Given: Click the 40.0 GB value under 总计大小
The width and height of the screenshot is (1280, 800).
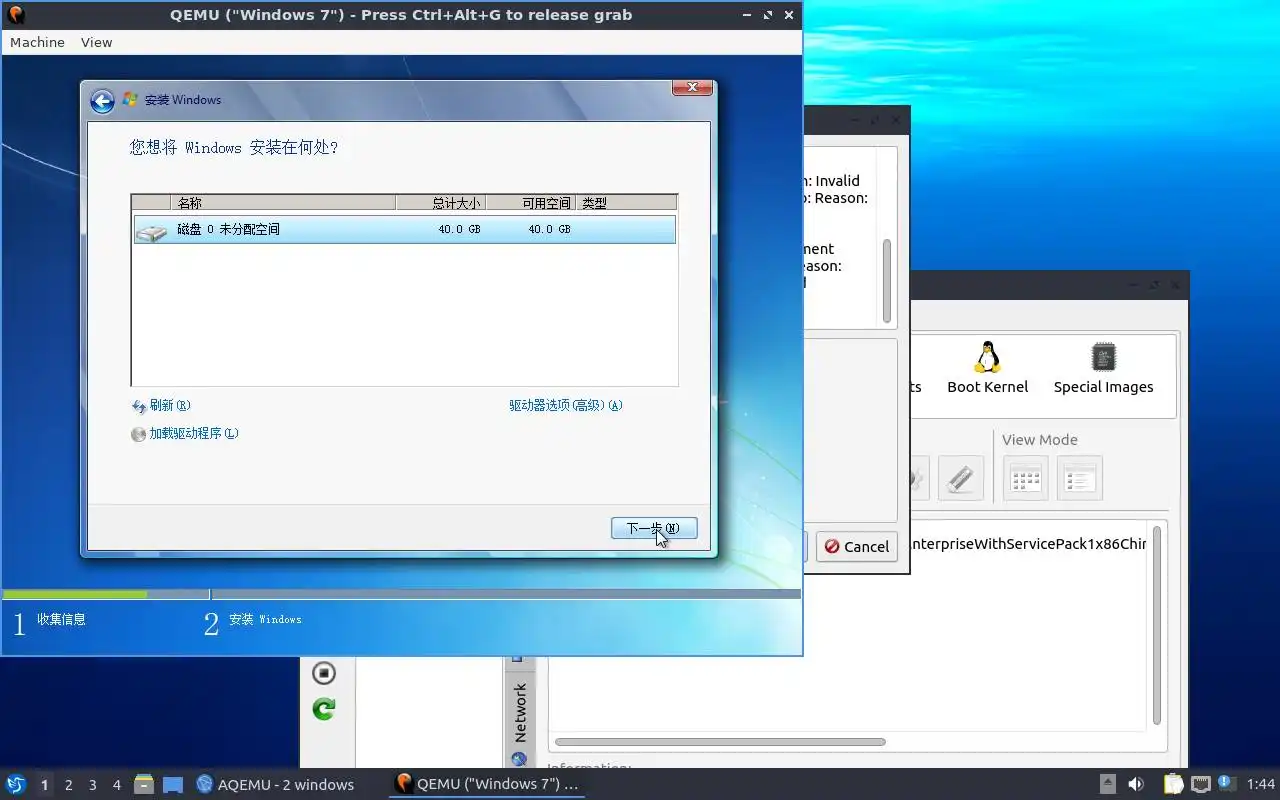Looking at the screenshot, I should click(459, 230).
